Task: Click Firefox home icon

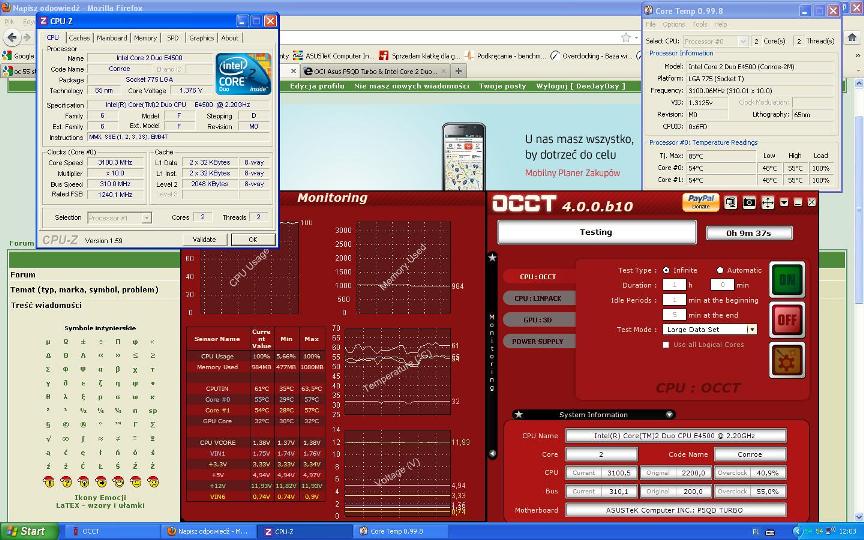Action: tap(852, 37)
